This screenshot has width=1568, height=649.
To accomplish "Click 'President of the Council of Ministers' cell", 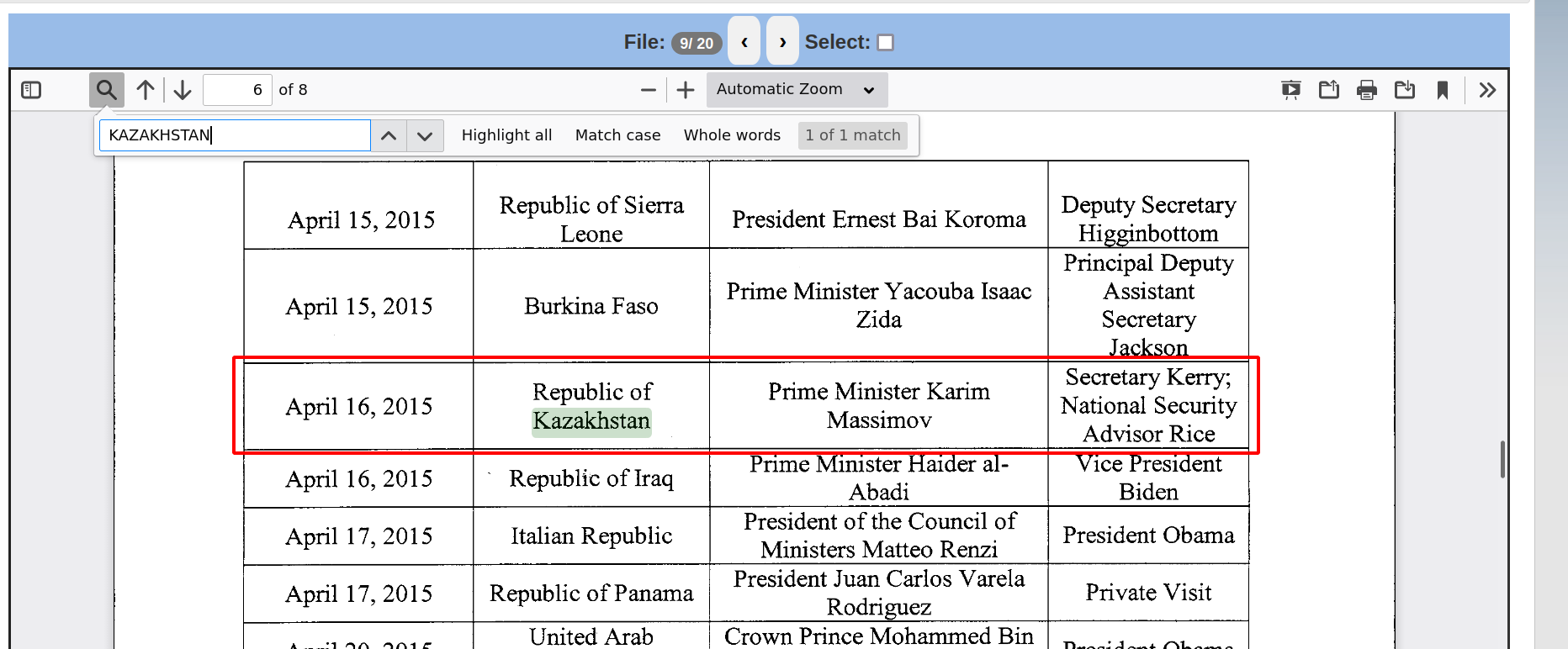I will click(x=879, y=536).
